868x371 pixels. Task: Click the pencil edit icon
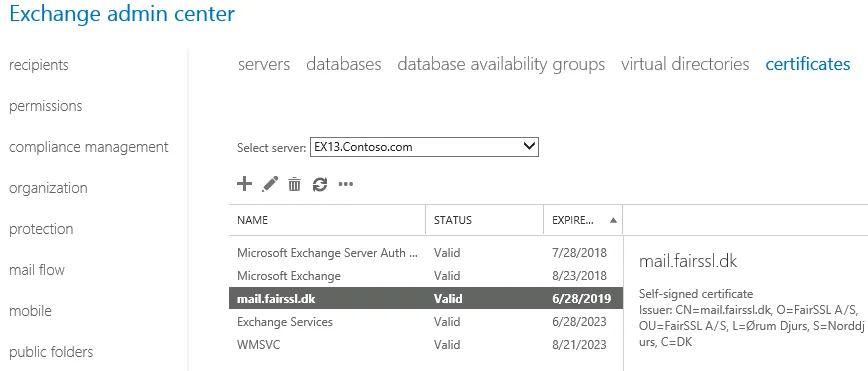pos(270,184)
